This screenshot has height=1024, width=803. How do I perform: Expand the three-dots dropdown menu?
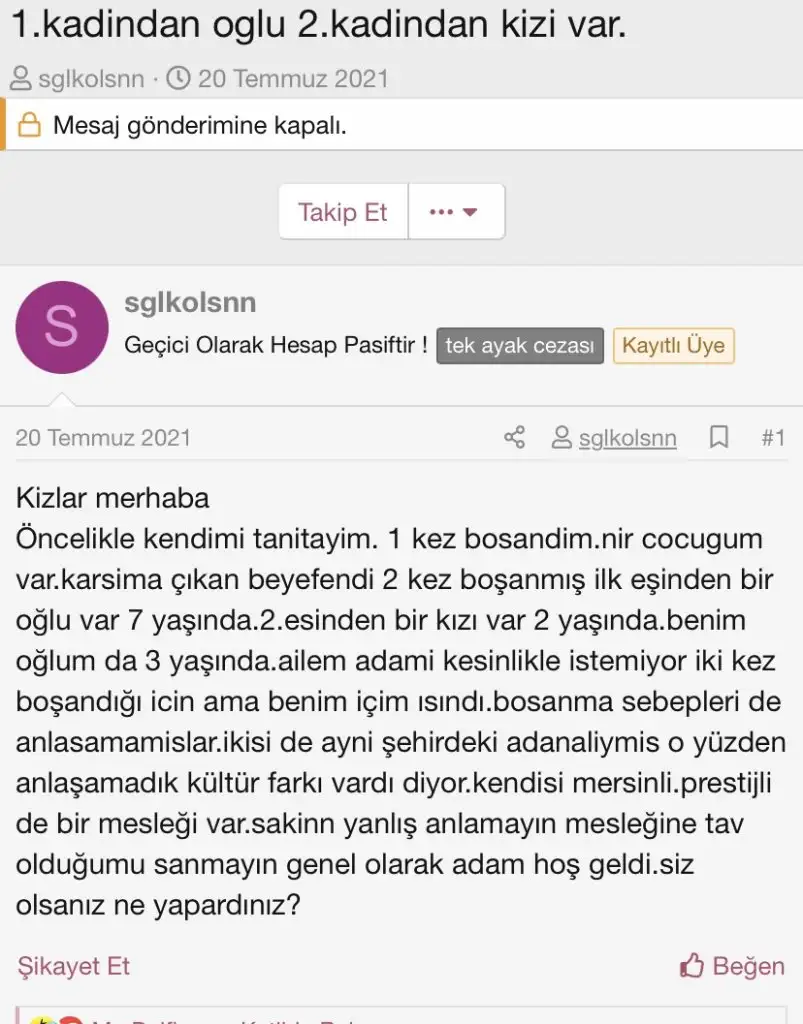(455, 212)
